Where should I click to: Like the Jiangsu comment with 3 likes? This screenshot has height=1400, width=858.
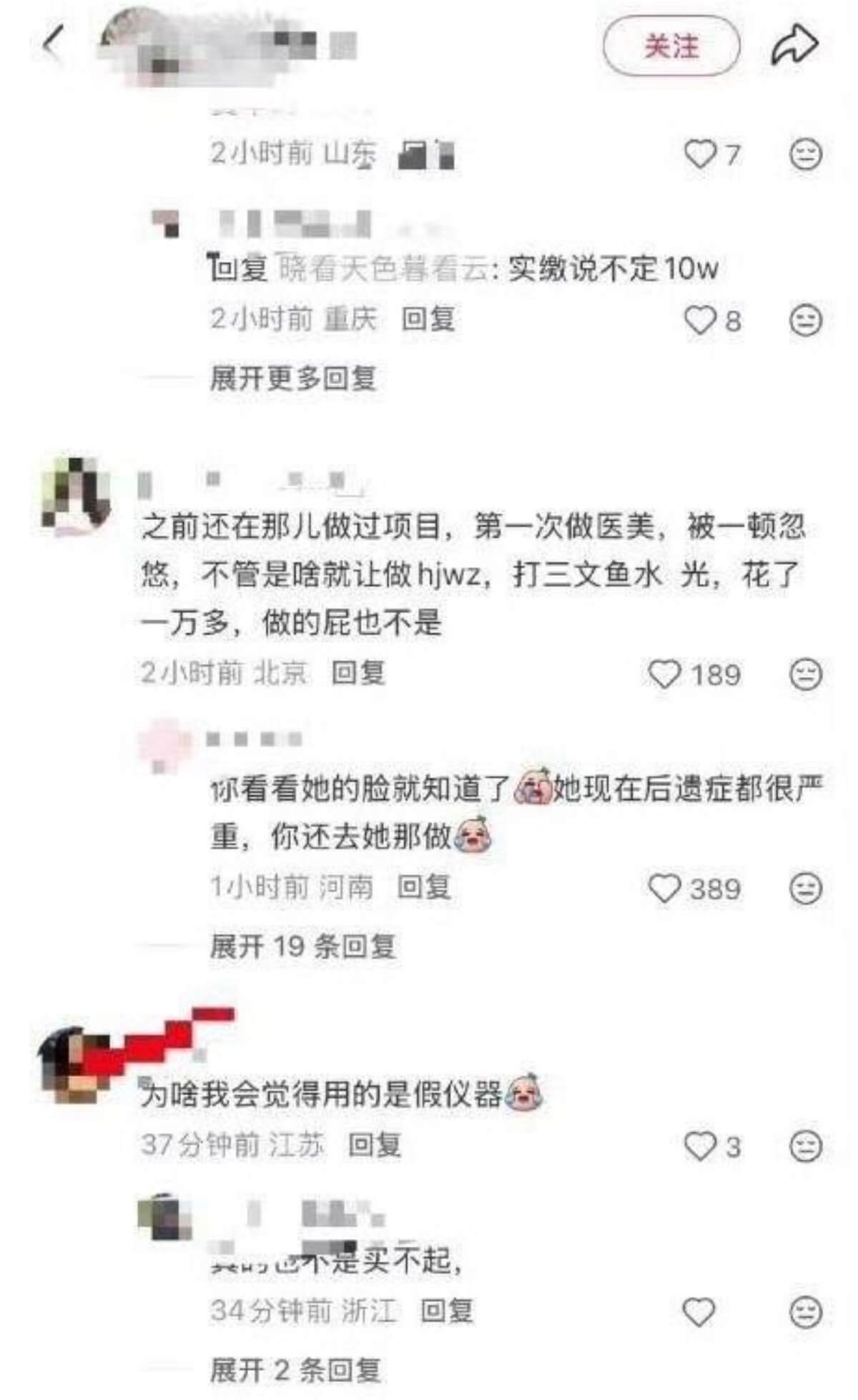tap(700, 1146)
